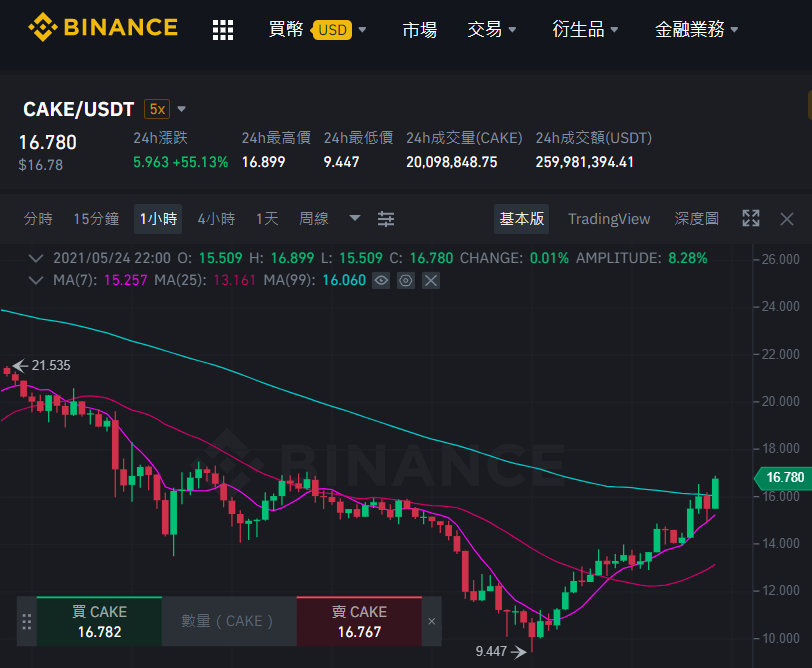The image size is (812, 668).
Task: Remove the MA indicator with its X
Action: tap(430, 281)
